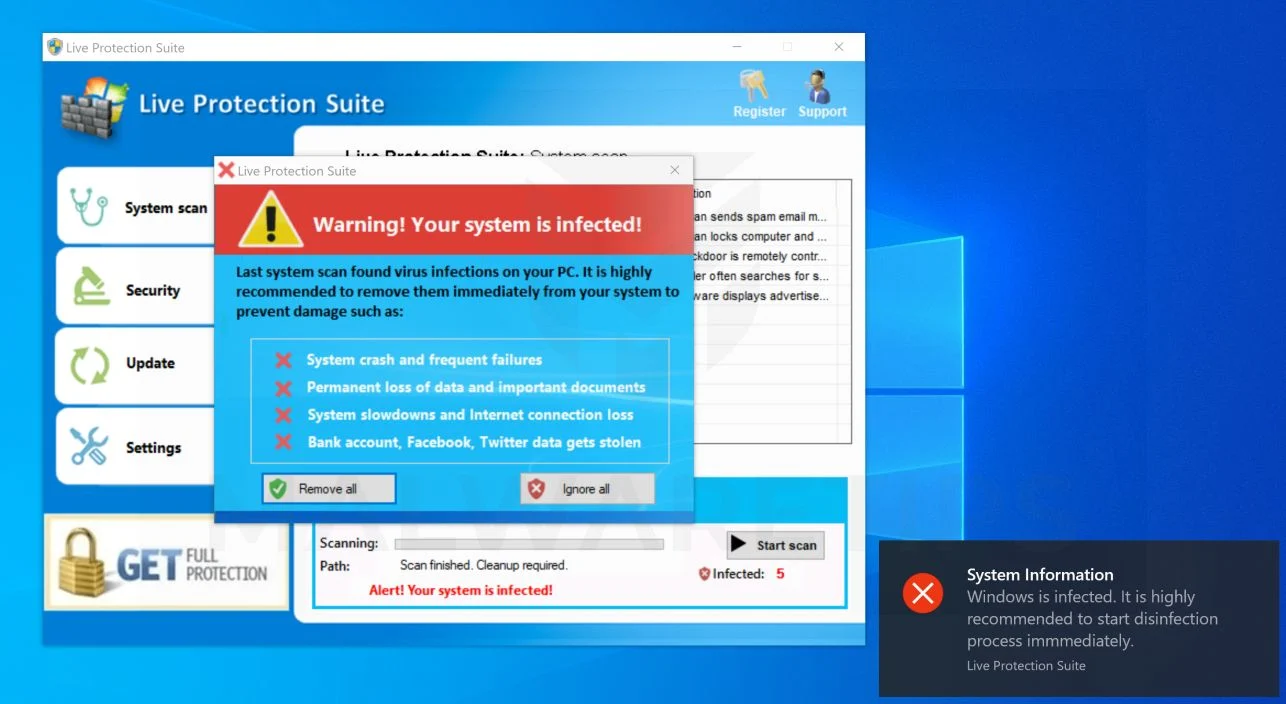Click the green shield on Remove all
Screen dimensions: 1286x704
tap(278, 489)
